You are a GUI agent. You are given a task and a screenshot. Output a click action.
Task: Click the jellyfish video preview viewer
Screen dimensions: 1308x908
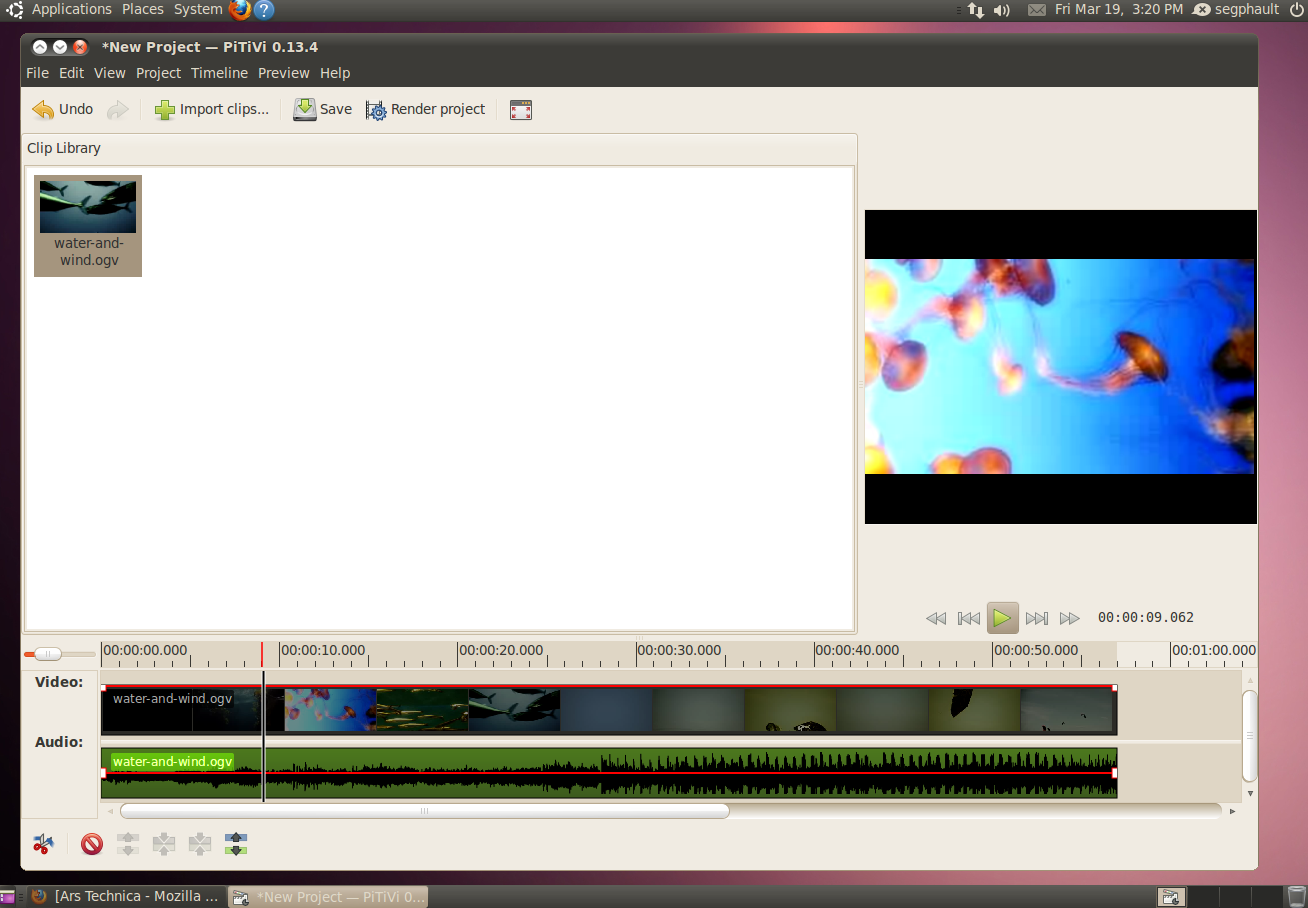pyautogui.click(x=1060, y=366)
